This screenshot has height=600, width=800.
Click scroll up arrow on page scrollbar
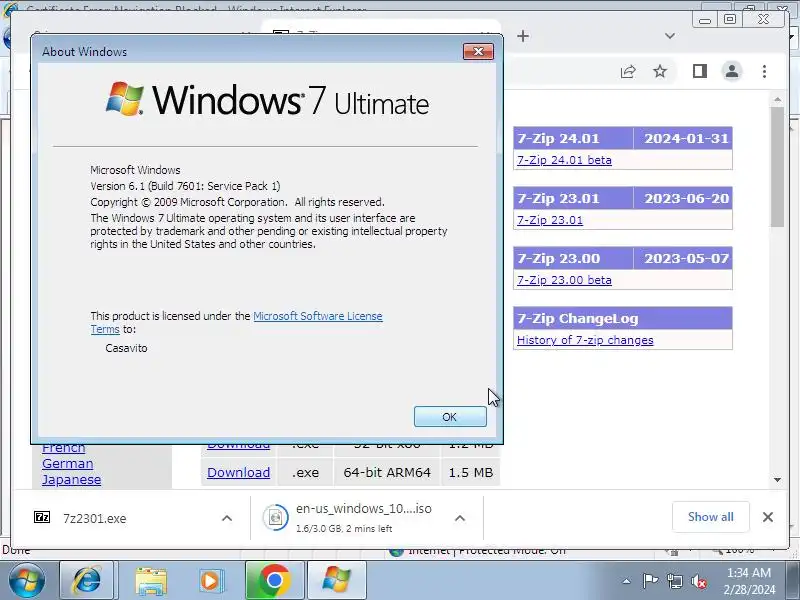[778, 99]
